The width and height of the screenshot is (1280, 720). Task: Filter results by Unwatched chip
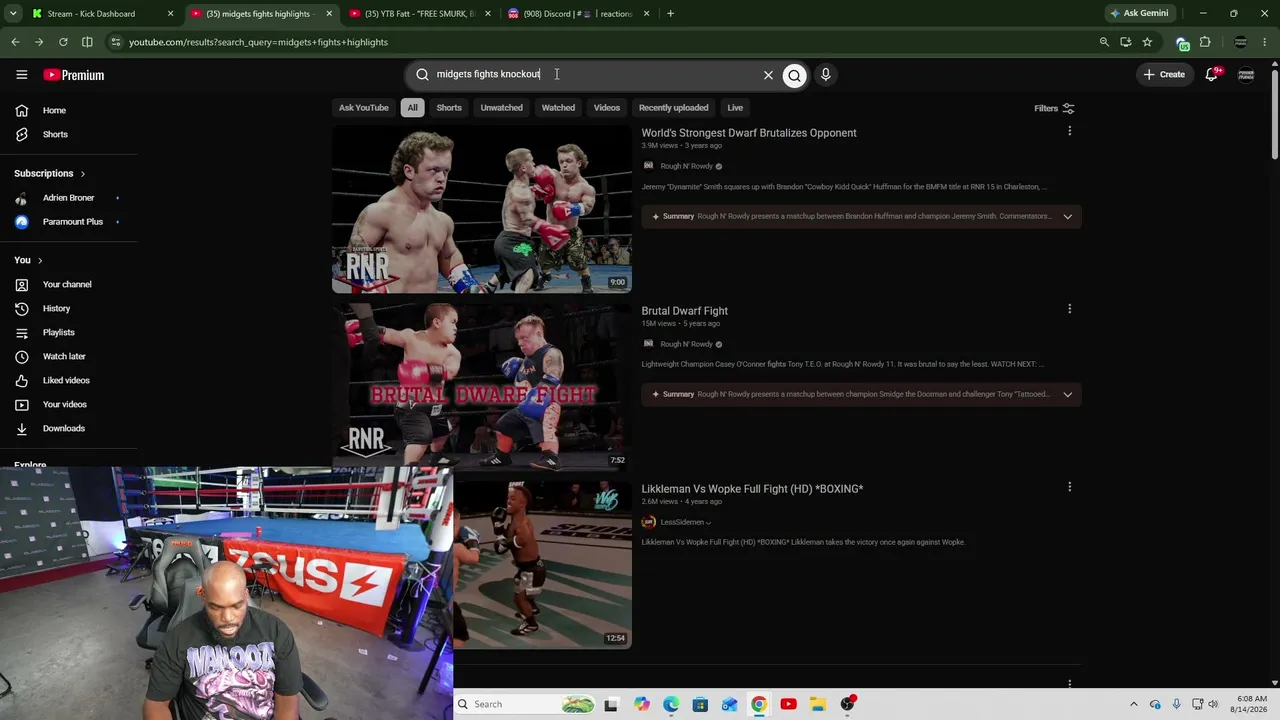501,108
